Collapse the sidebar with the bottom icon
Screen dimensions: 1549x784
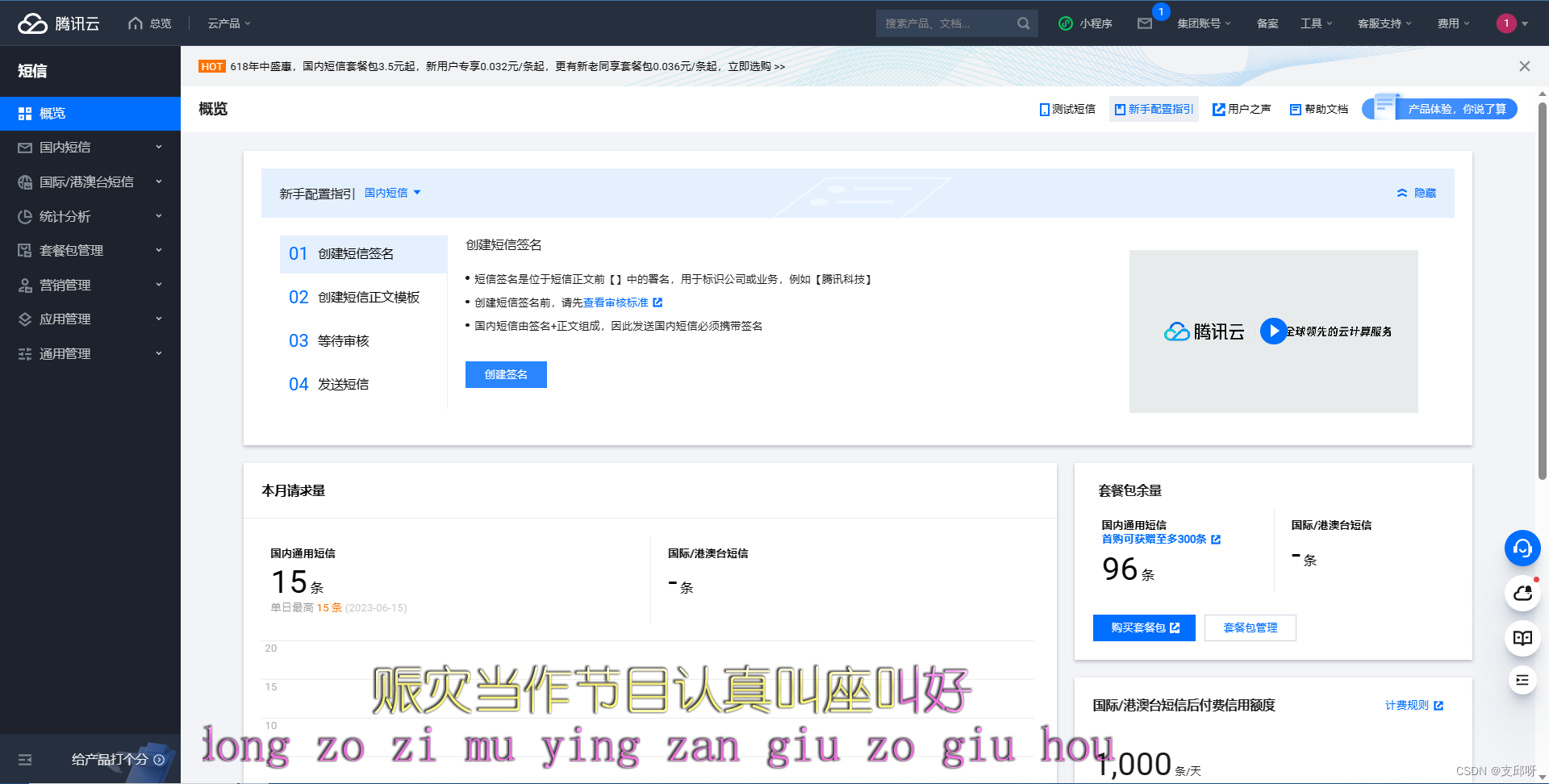[25, 760]
